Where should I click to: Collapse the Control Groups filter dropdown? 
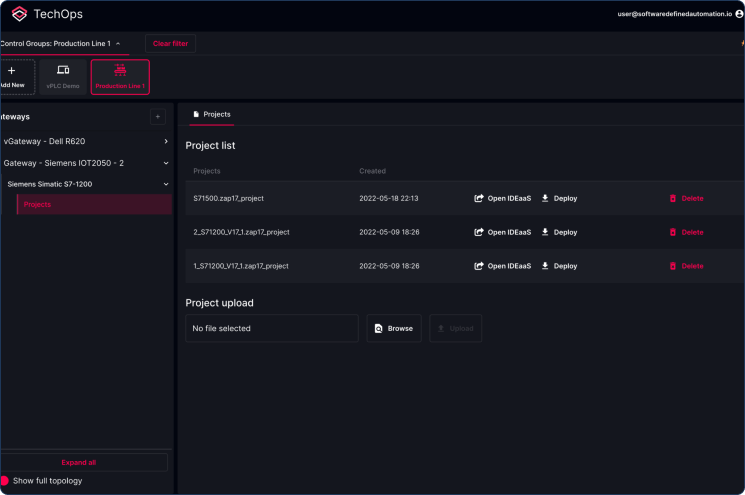point(118,44)
